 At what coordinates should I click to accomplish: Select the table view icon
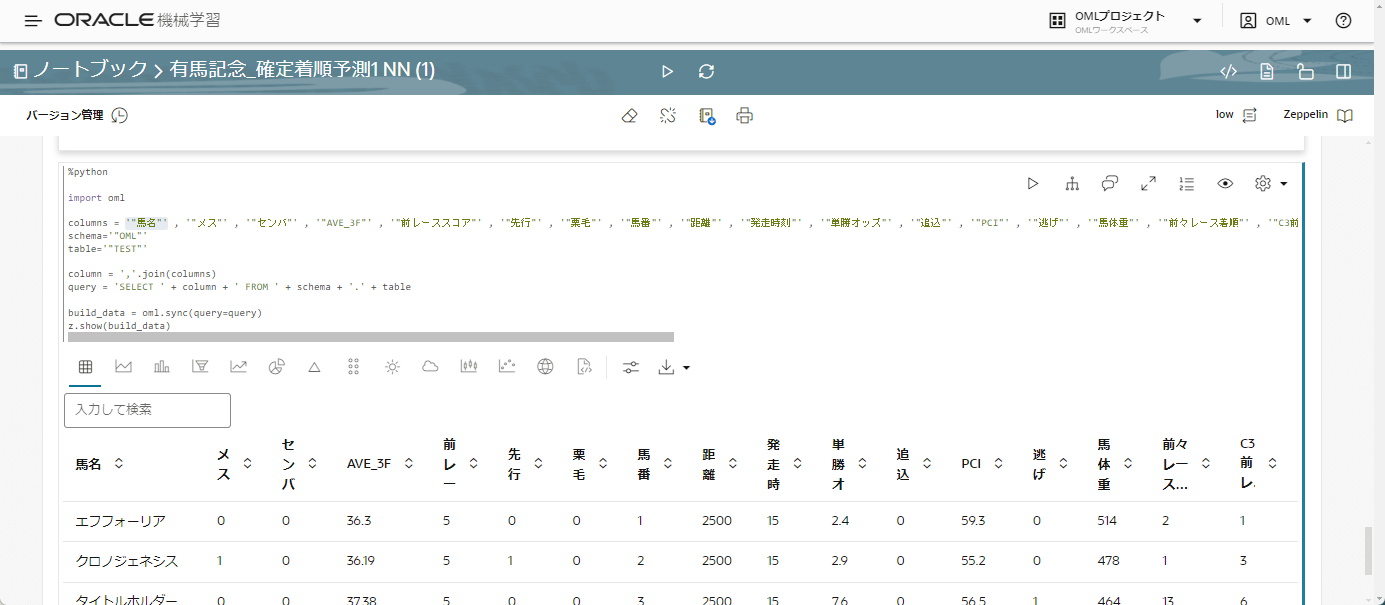[x=85, y=367]
